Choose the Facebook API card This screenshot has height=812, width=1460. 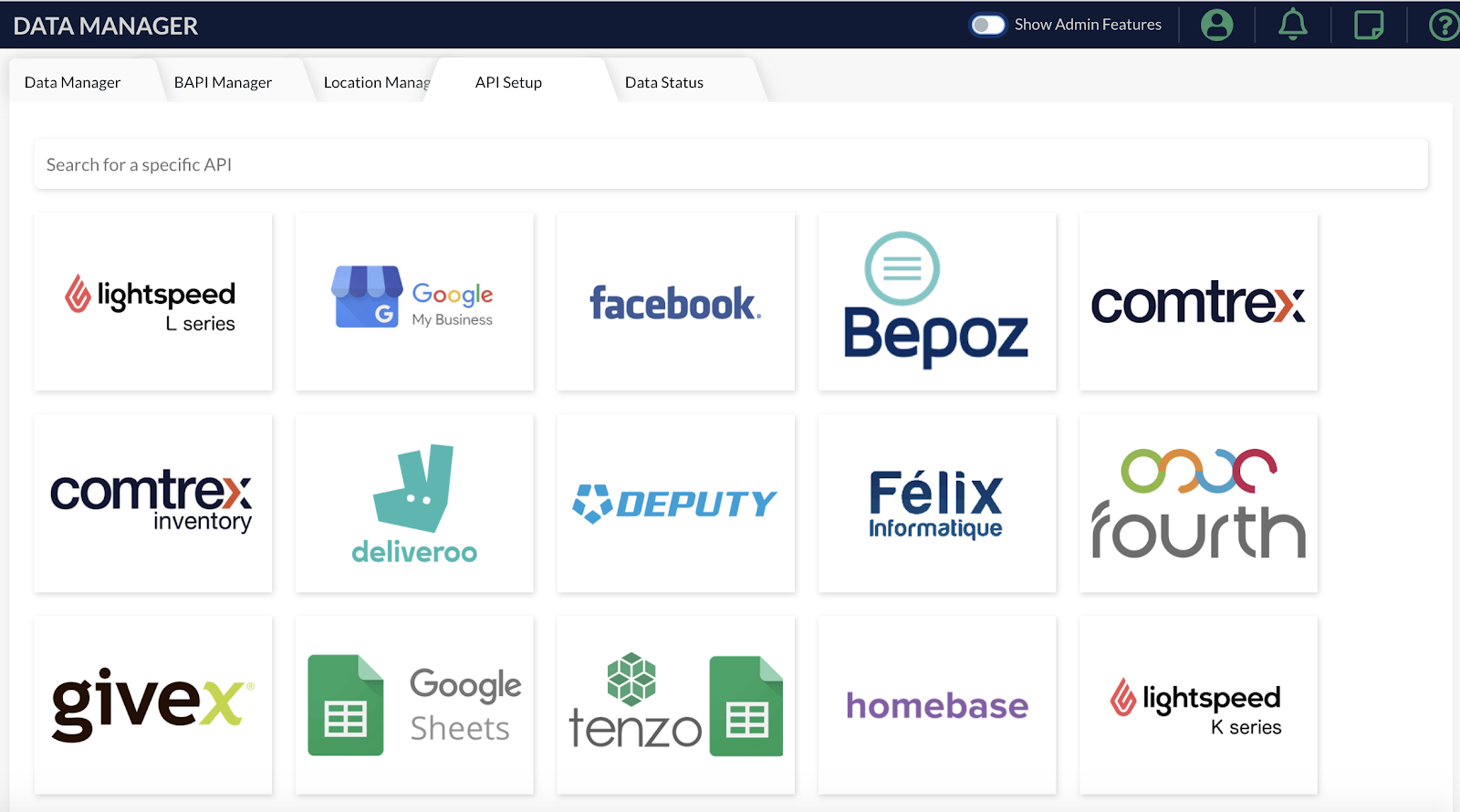point(676,302)
